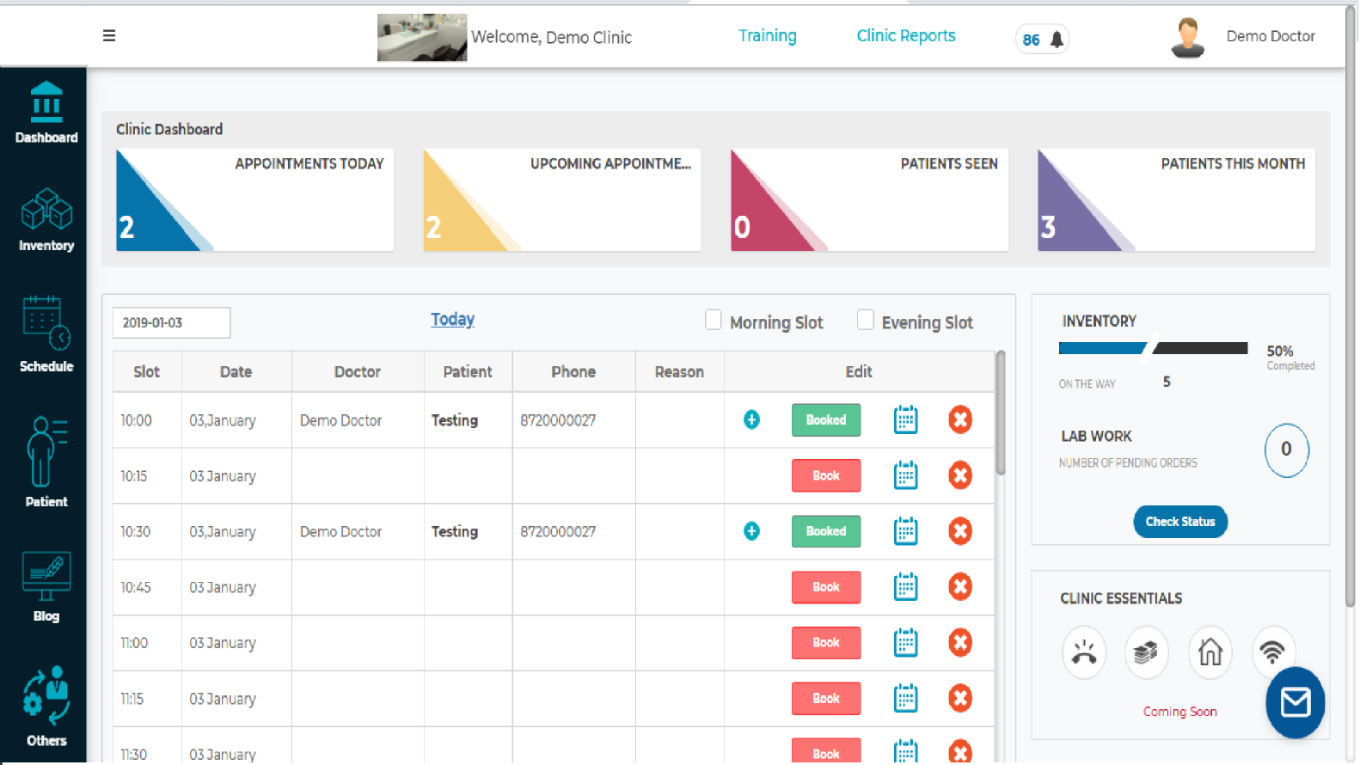Viewport: 1360px width, 765px height.
Task: Click the calendar icon in 10:15 row
Action: [x=905, y=476]
